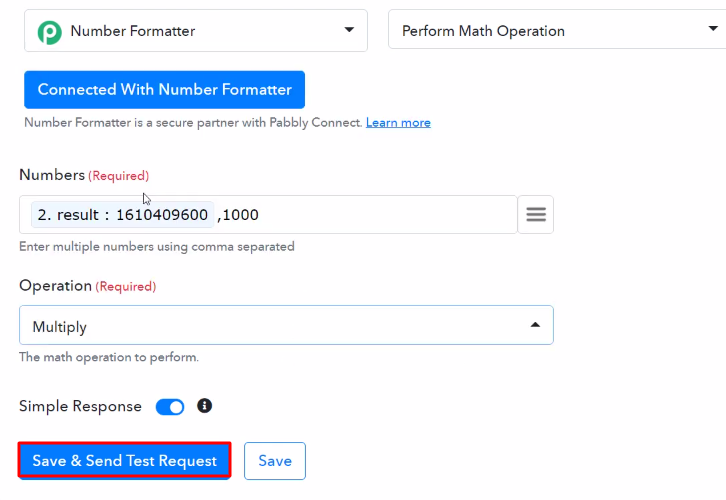Click the Operation (Required) label

tap(88, 286)
